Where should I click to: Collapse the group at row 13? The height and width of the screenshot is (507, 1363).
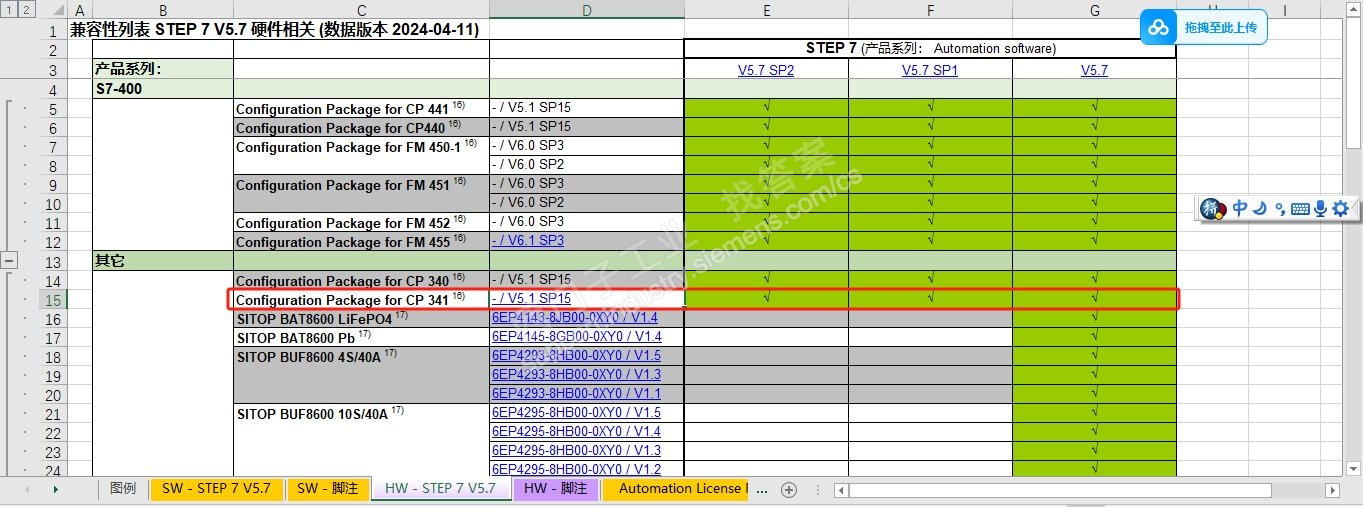tap(10, 260)
